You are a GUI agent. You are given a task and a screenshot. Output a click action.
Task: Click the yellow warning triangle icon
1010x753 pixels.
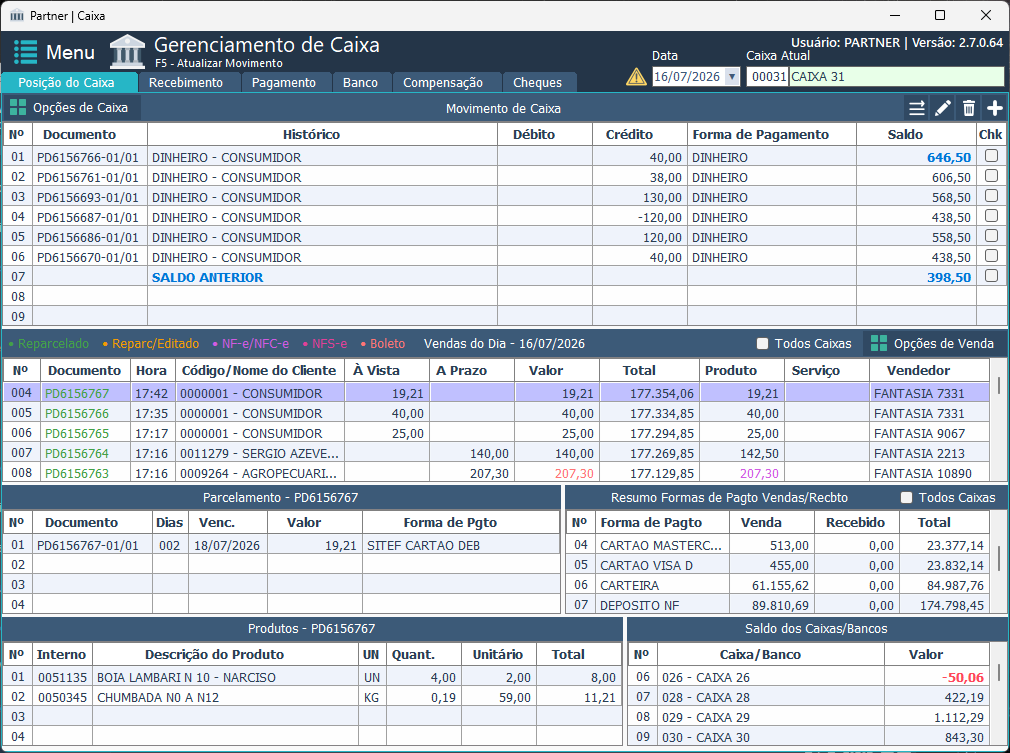pos(636,77)
